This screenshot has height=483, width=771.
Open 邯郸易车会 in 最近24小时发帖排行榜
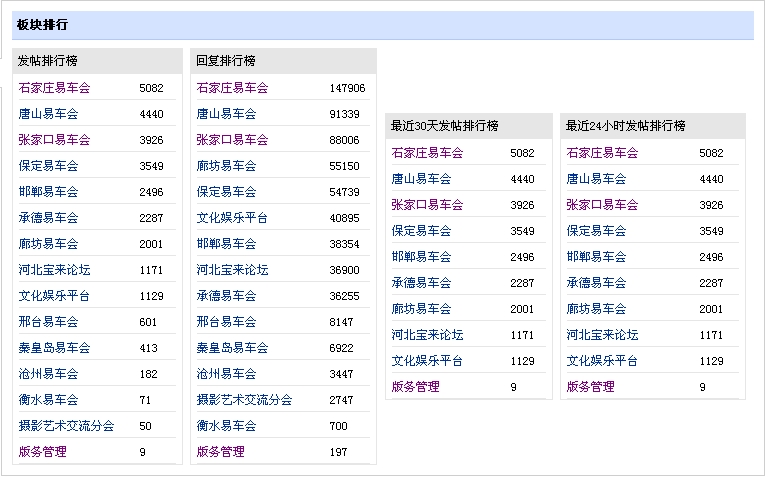597,257
